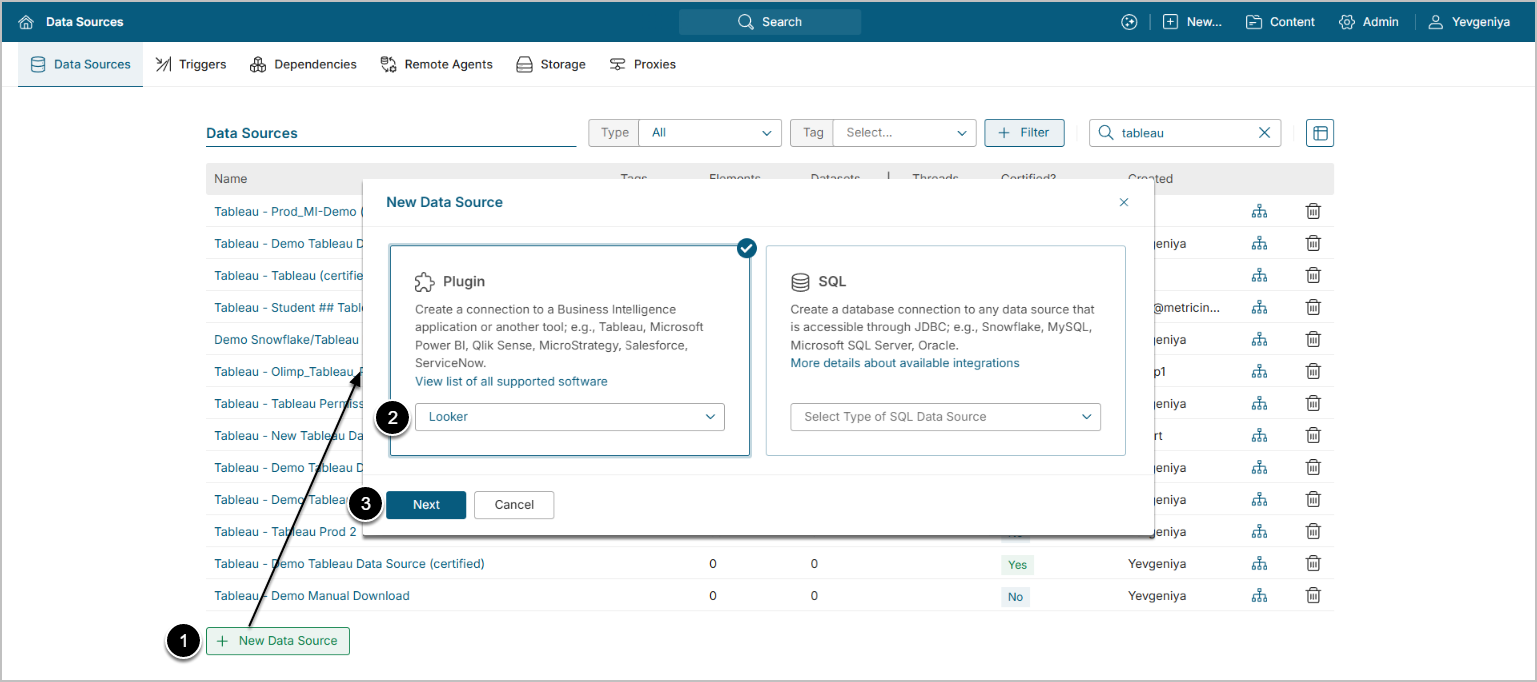Go to the Remote Agents tab
Viewport: 1537px width, 682px height.
436,64
